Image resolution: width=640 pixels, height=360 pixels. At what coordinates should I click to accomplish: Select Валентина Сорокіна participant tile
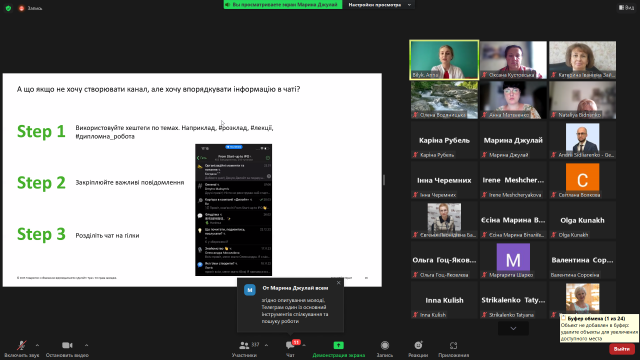[x=582, y=260]
